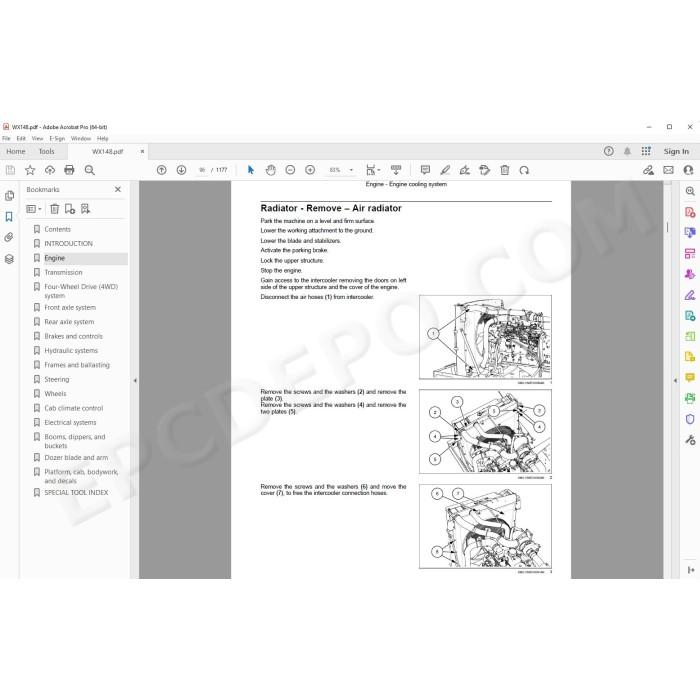This screenshot has height=700, width=700.
Task: Open the stamp tool icon
Action: [x=484, y=170]
